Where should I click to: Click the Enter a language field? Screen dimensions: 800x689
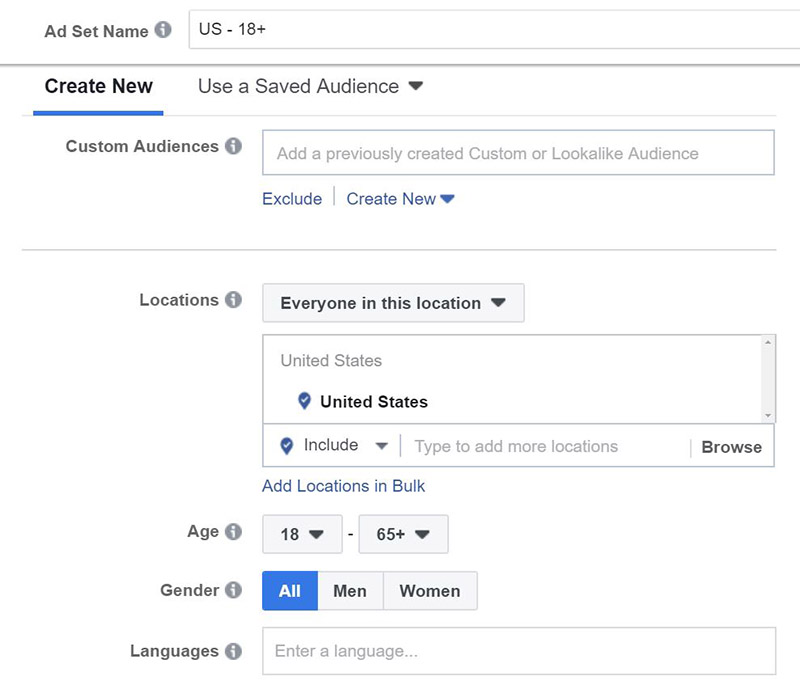pyautogui.click(x=518, y=651)
